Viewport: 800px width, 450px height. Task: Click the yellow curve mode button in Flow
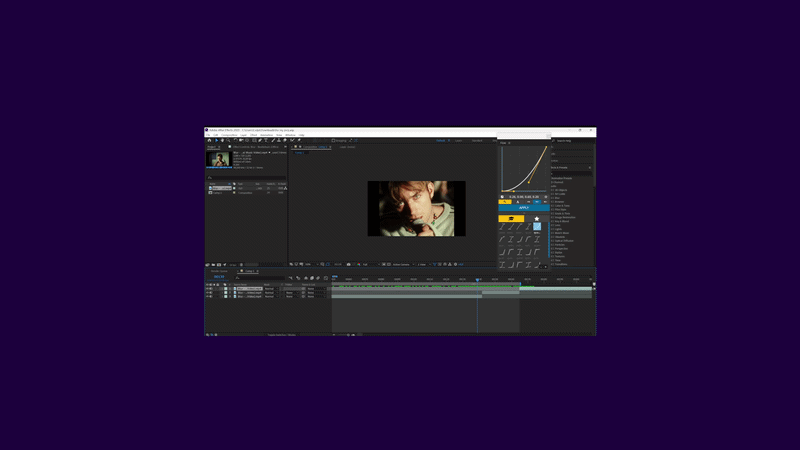tap(505, 202)
